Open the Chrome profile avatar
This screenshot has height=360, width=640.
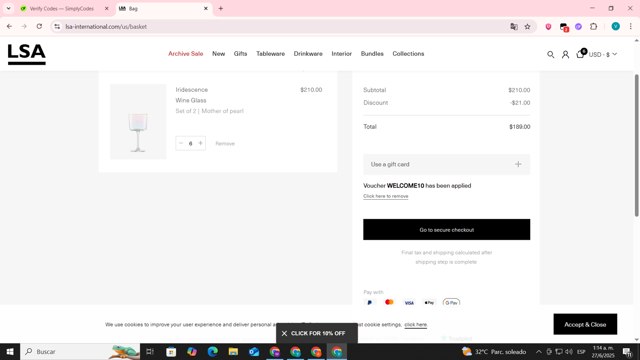616,27
